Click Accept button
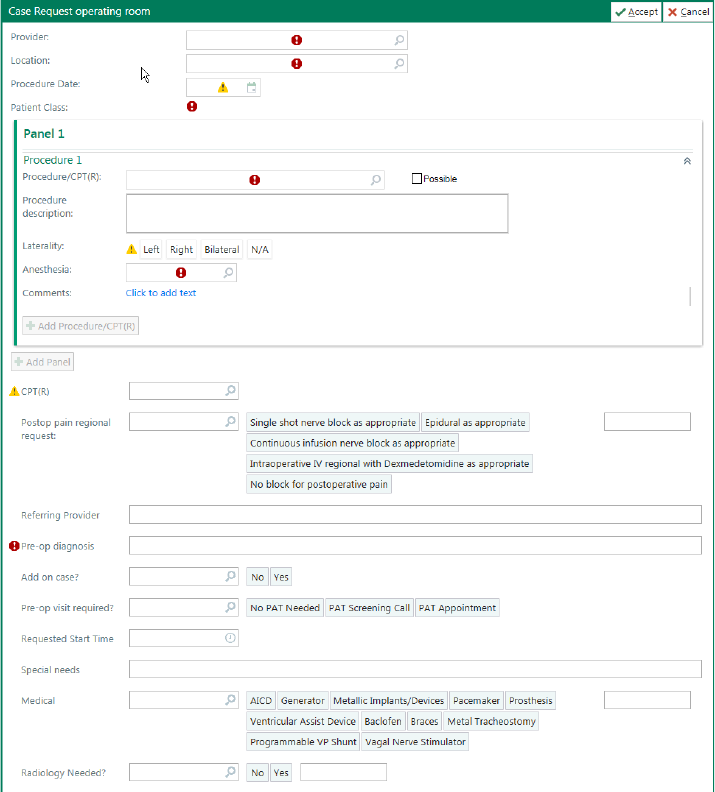715x792 pixels. pos(636,12)
